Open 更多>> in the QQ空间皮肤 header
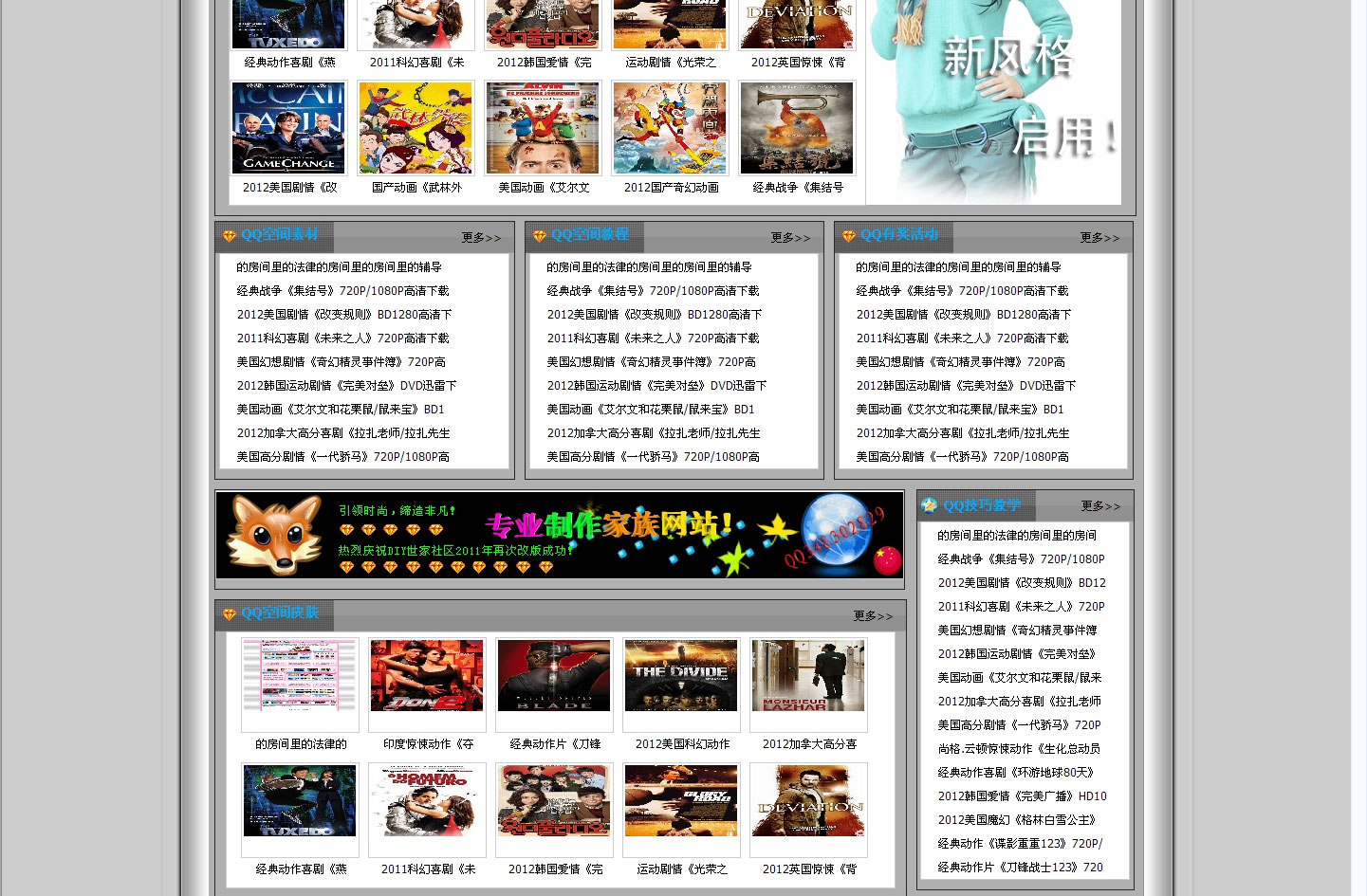 [873, 616]
